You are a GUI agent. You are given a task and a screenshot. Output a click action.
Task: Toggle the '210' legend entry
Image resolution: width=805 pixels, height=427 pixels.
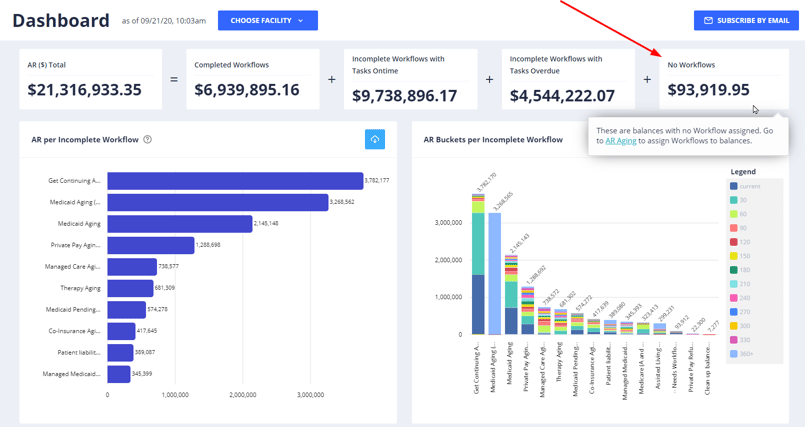click(741, 284)
